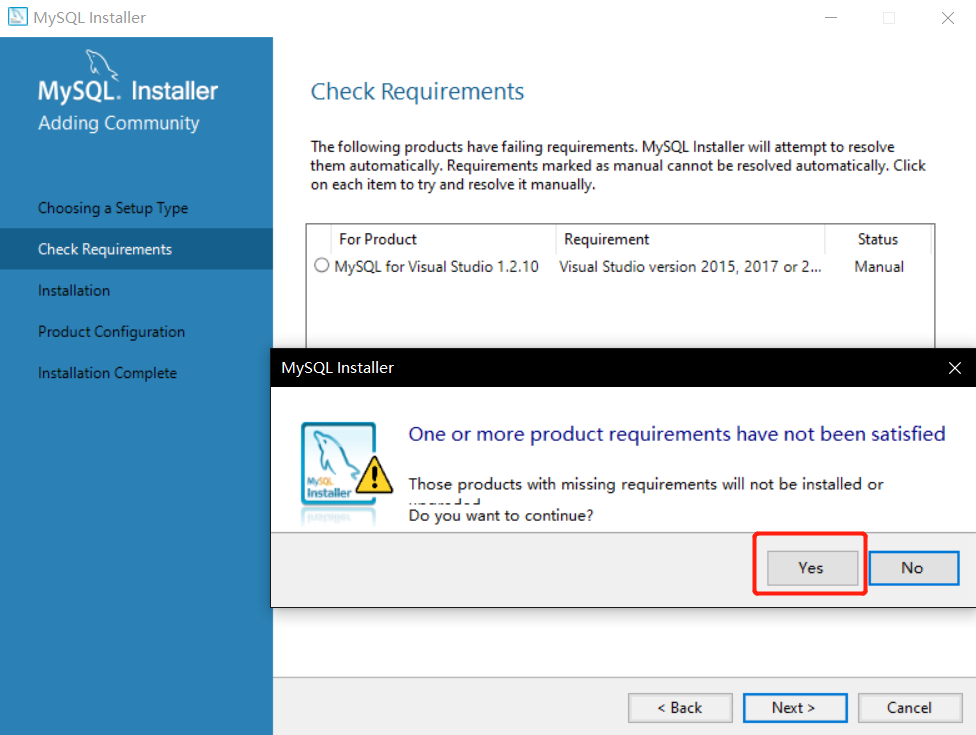Cancel the installation wizard

click(x=909, y=708)
